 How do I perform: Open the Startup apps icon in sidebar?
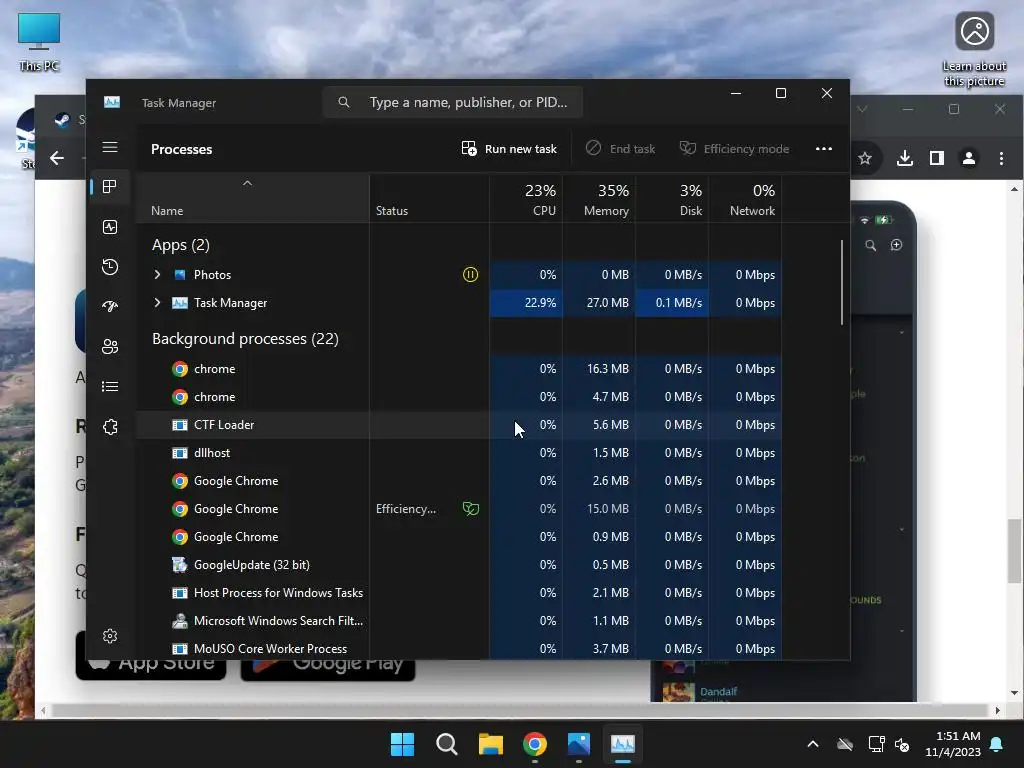point(110,306)
